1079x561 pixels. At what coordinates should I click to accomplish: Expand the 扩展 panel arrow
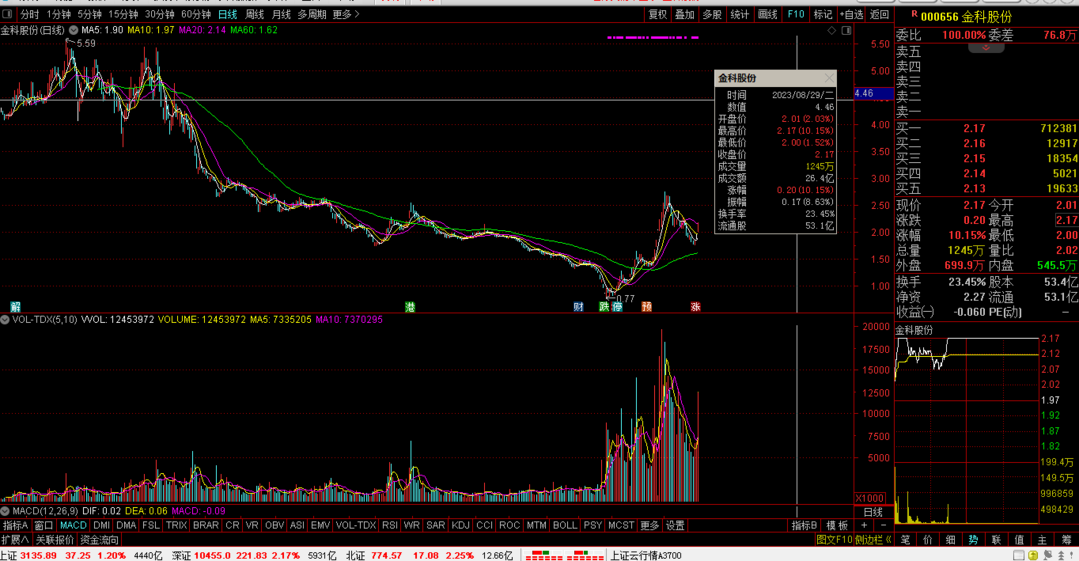pyautogui.click(x=15, y=540)
